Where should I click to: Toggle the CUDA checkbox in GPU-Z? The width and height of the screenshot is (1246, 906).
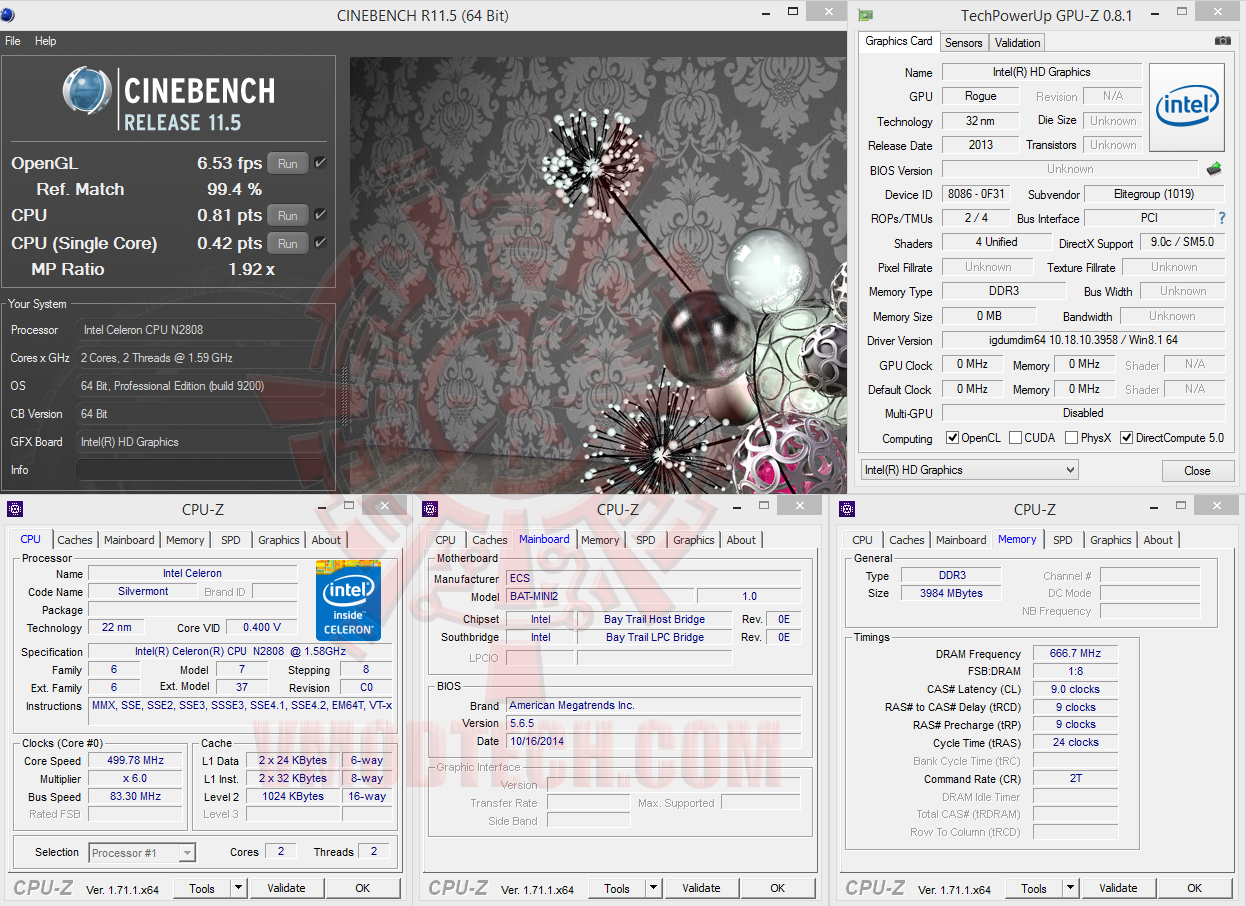click(x=1016, y=438)
